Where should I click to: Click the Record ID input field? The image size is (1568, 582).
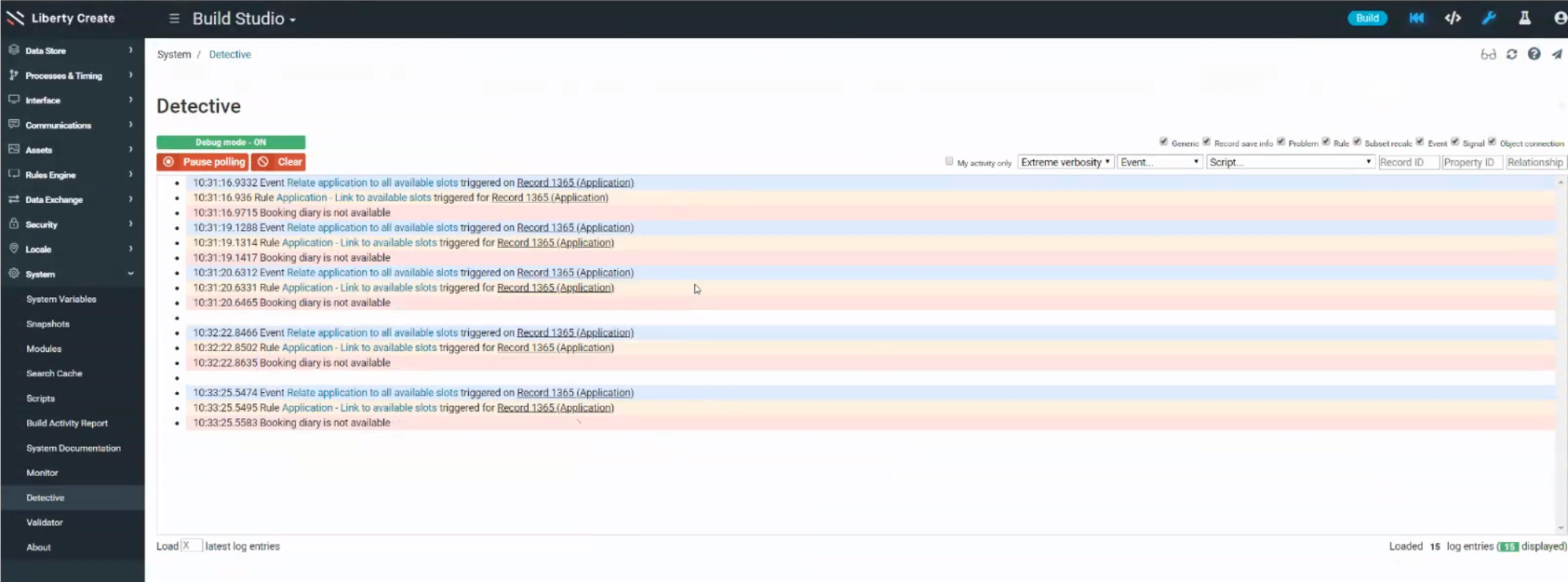tap(1408, 162)
